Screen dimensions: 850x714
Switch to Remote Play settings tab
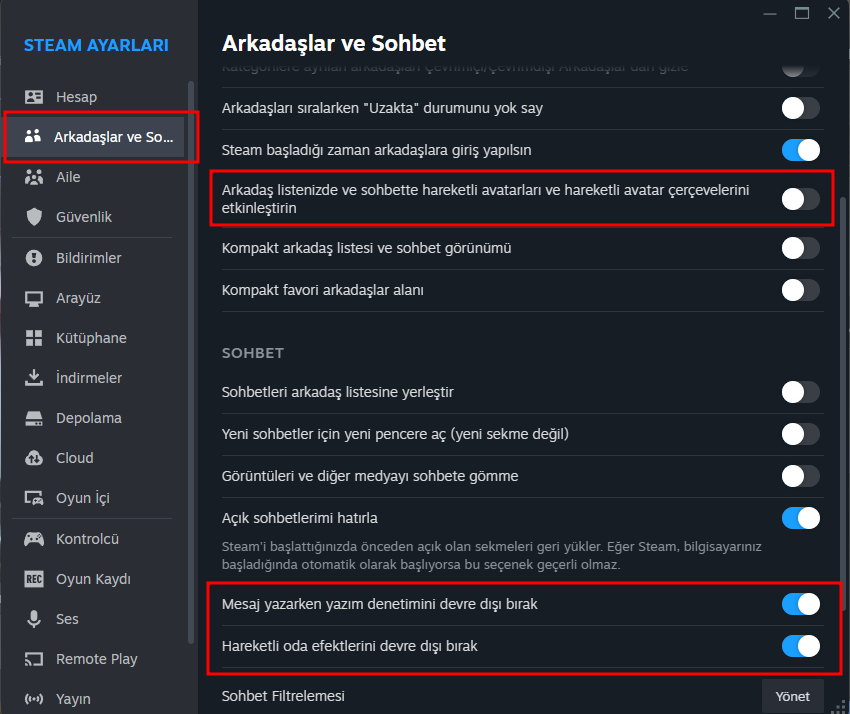coord(98,659)
